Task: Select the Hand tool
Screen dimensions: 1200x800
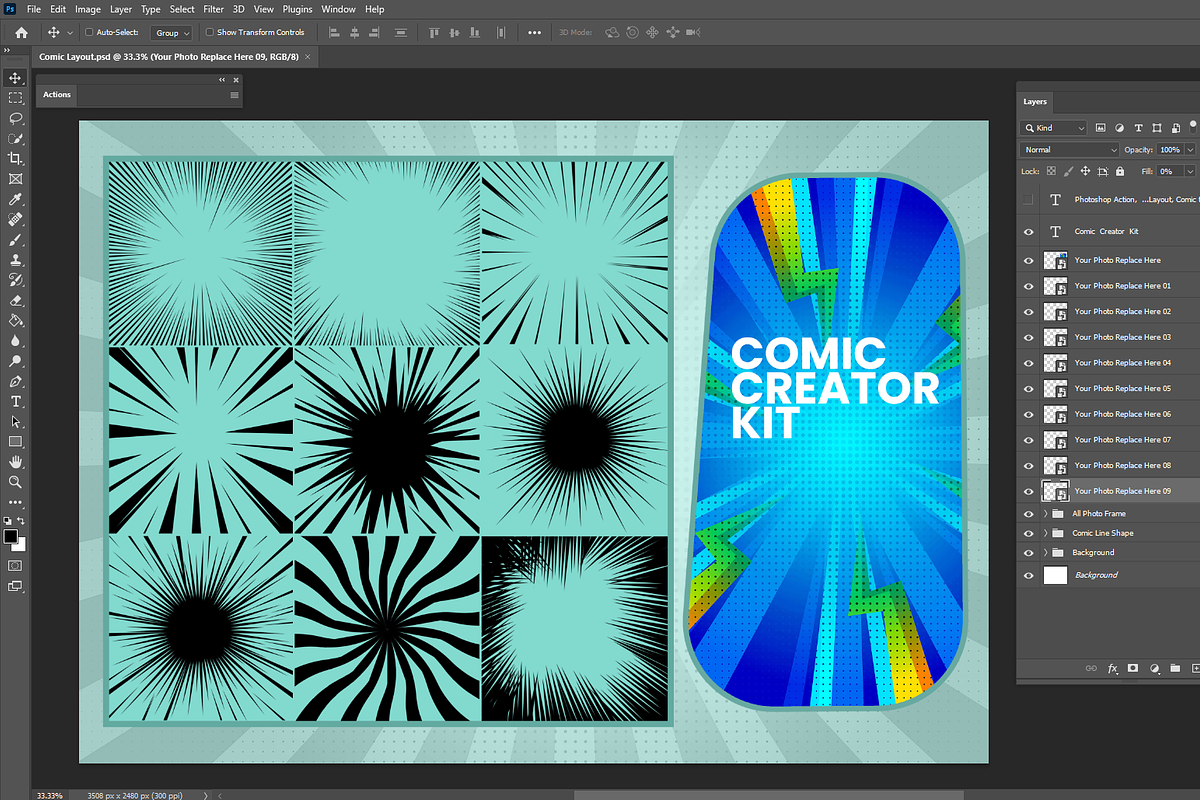Action: click(15, 462)
